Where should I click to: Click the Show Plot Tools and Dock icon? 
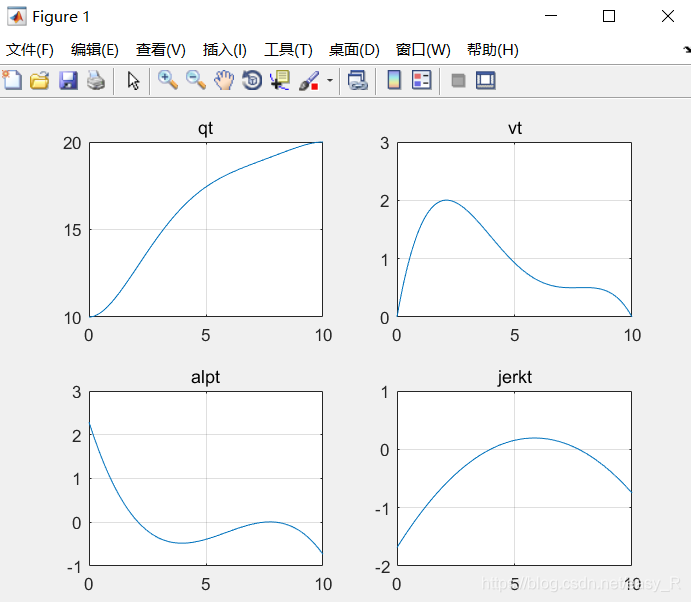[x=486, y=81]
